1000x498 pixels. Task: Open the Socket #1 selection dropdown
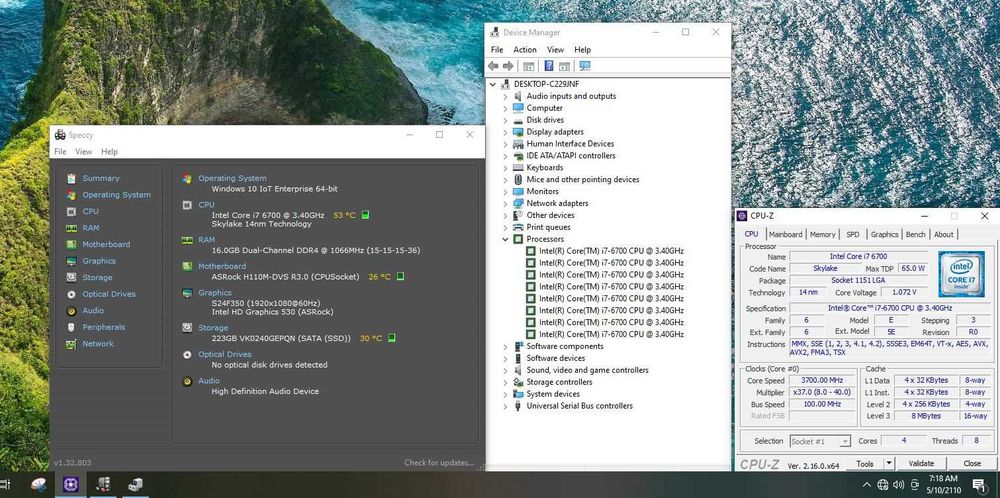tap(820, 441)
